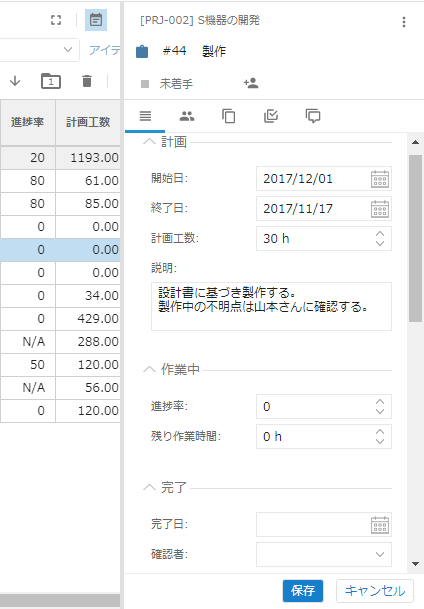The image size is (424, 609).
Task: Open the comments tab icon
Action: tap(313, 116)
